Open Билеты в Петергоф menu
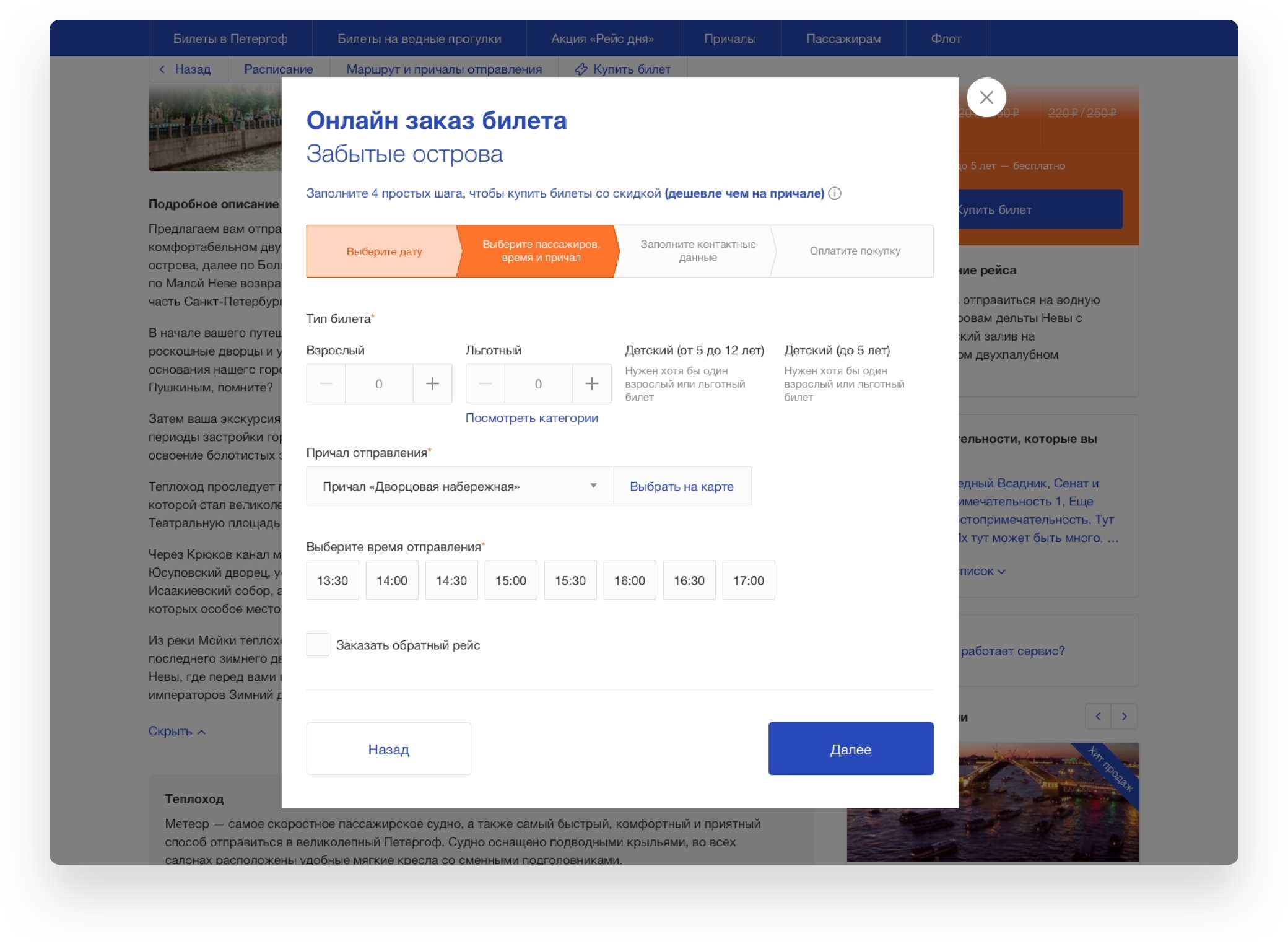The width and height of the screenshot is (1288, 944). tap(230, 38)
